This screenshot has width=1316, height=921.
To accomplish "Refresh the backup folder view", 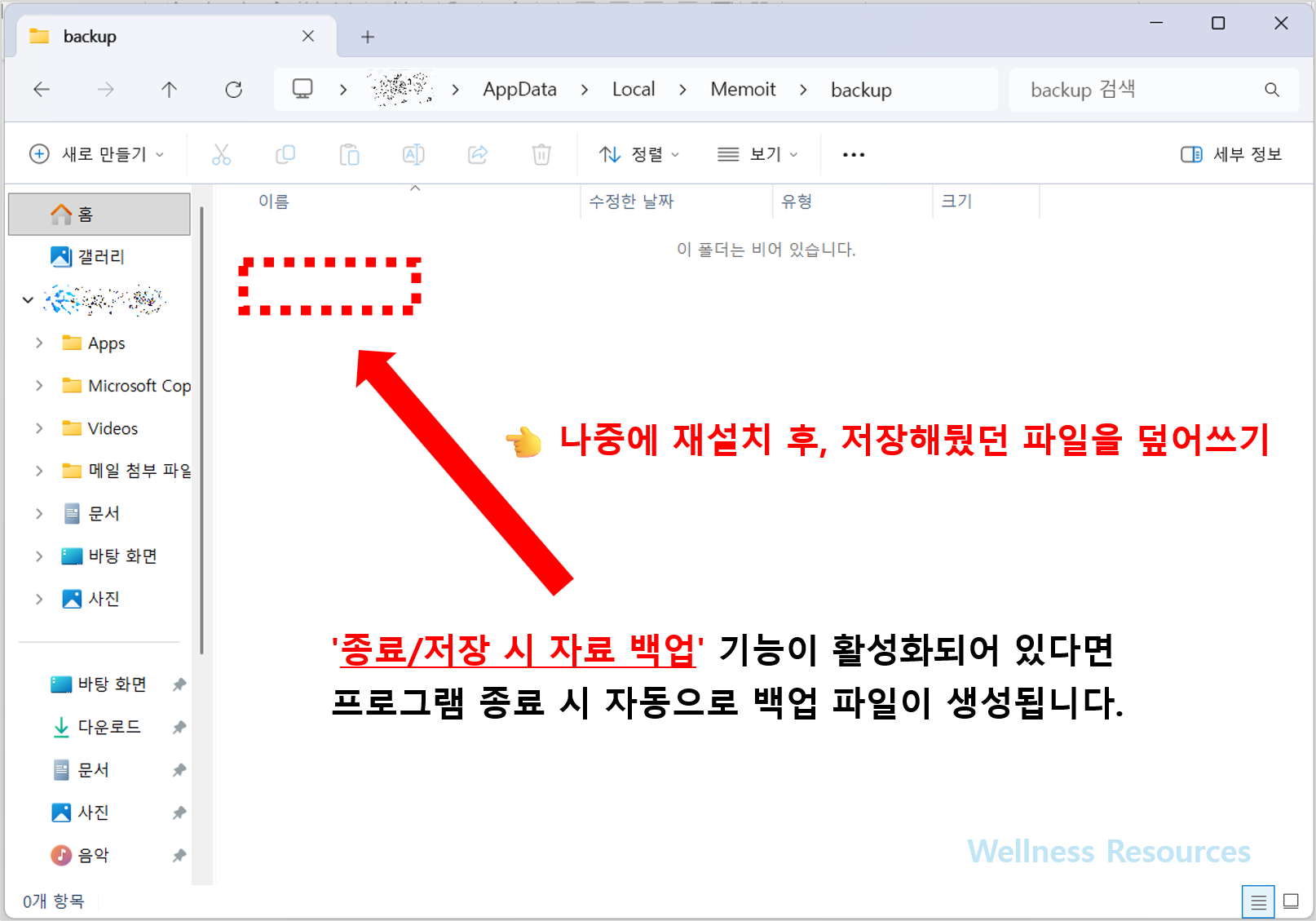I will point(234,90).
